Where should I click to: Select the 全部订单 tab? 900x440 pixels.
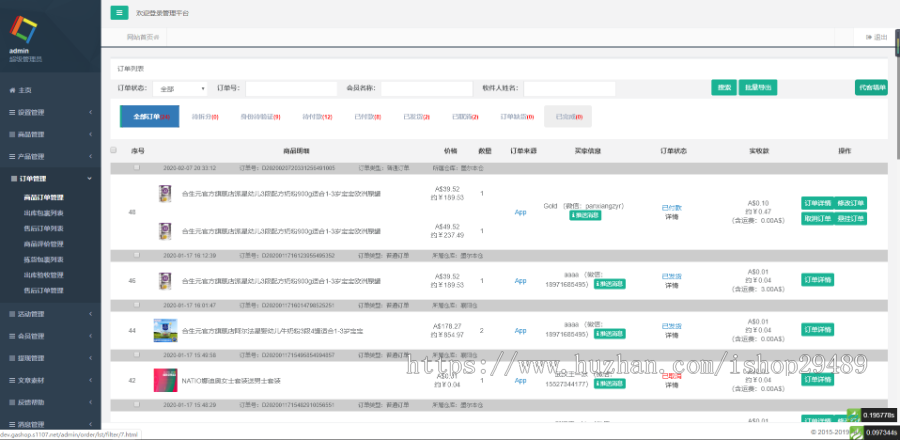click(150, 116)
